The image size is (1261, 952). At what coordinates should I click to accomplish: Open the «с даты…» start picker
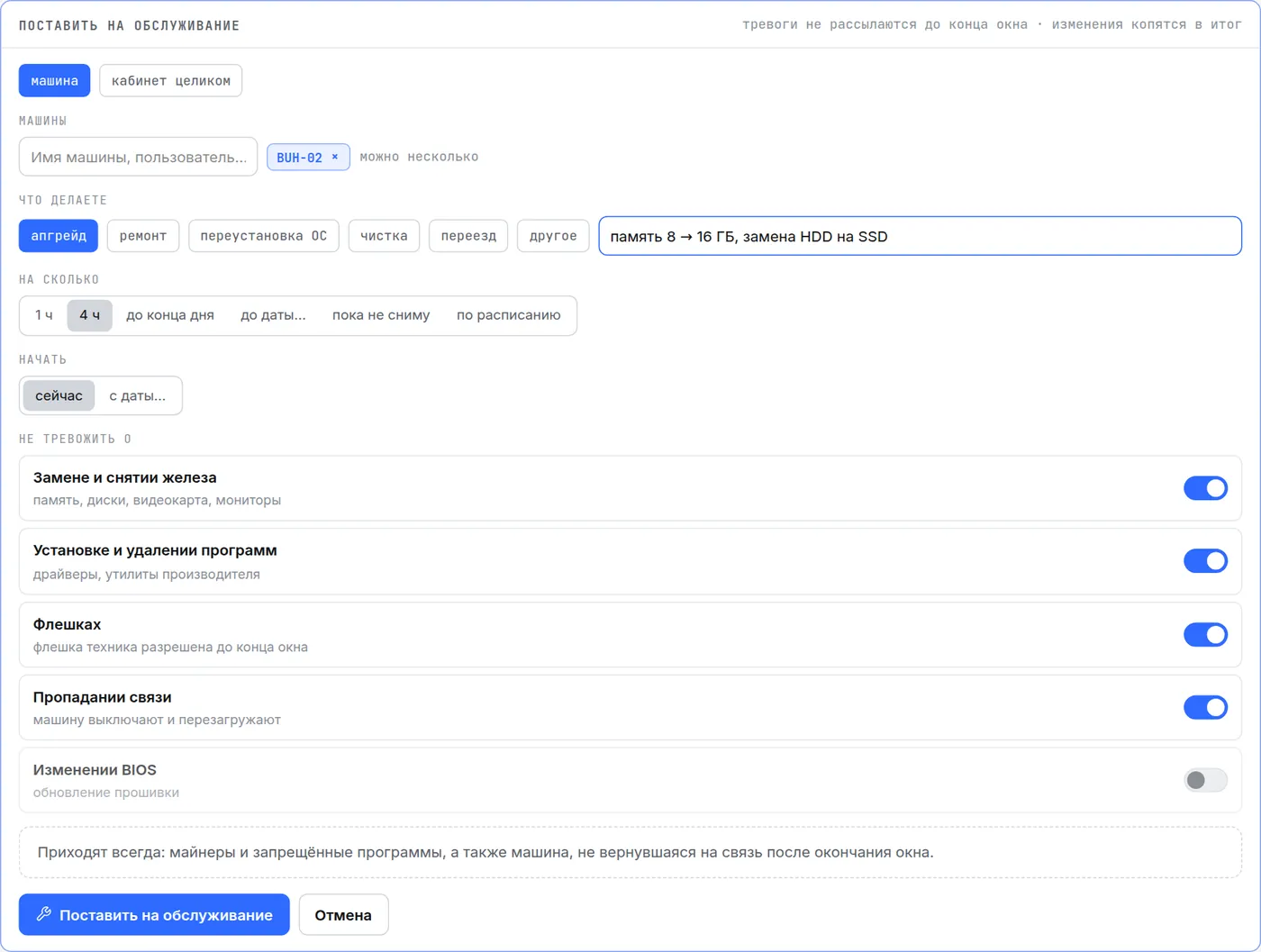pyautogui.click(x=137, y=395)
